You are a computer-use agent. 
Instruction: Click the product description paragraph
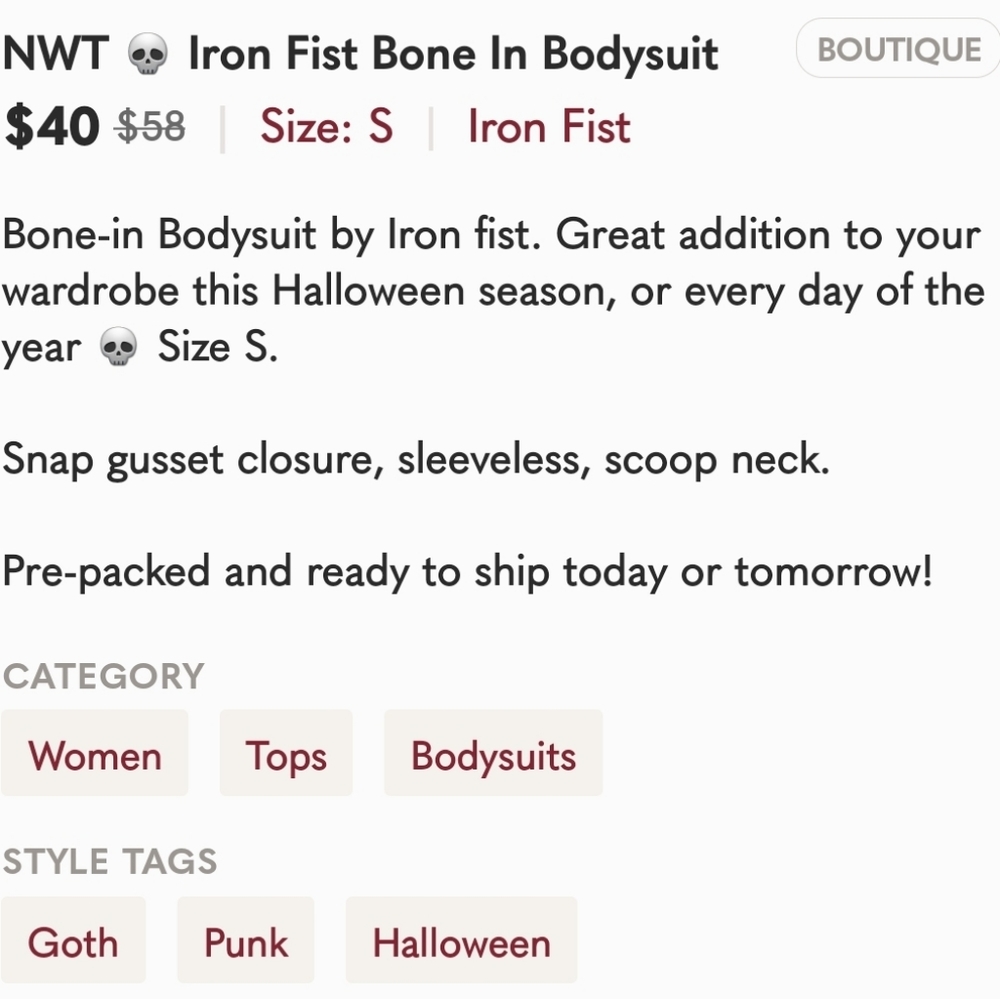490,290
